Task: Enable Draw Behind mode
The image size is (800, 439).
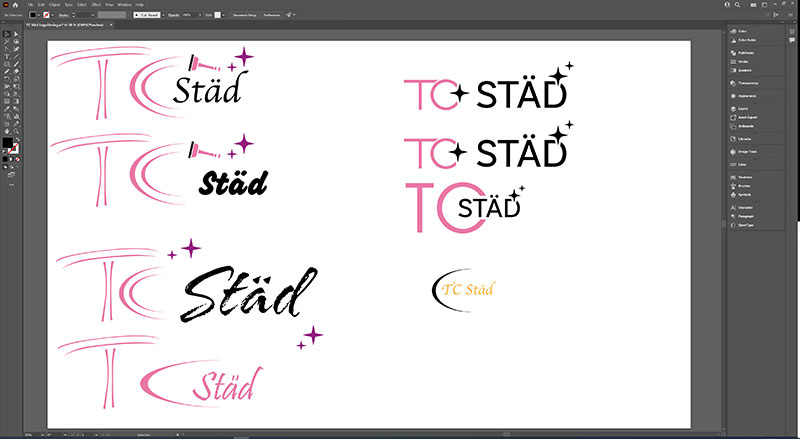Action: tap(11, 167)
